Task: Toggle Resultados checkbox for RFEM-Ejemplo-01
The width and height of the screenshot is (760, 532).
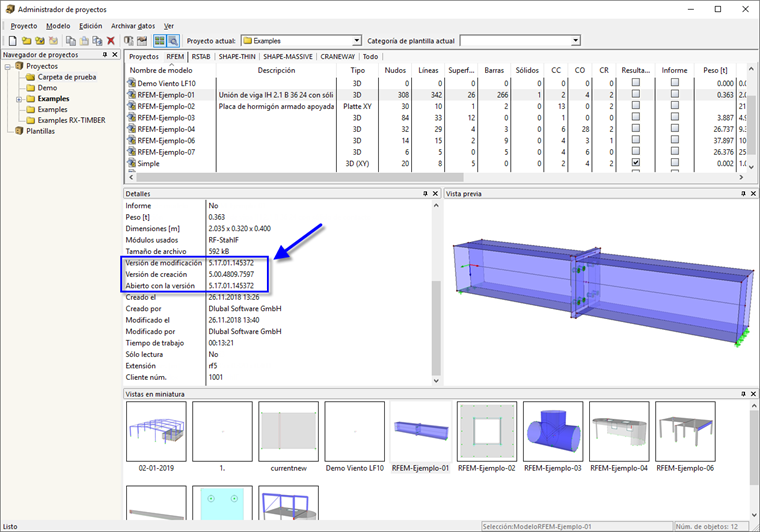Action: click(x=636, y=94)
